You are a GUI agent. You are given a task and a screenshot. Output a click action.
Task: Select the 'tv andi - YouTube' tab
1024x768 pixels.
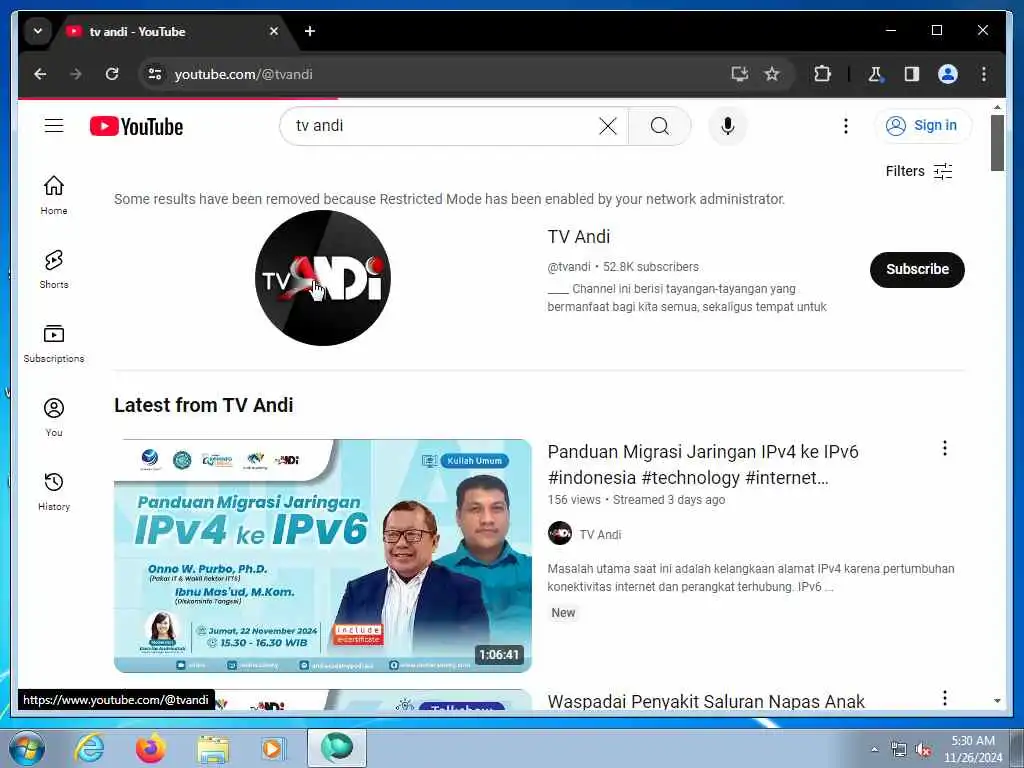pyautogui.click(x=170, y=31)
